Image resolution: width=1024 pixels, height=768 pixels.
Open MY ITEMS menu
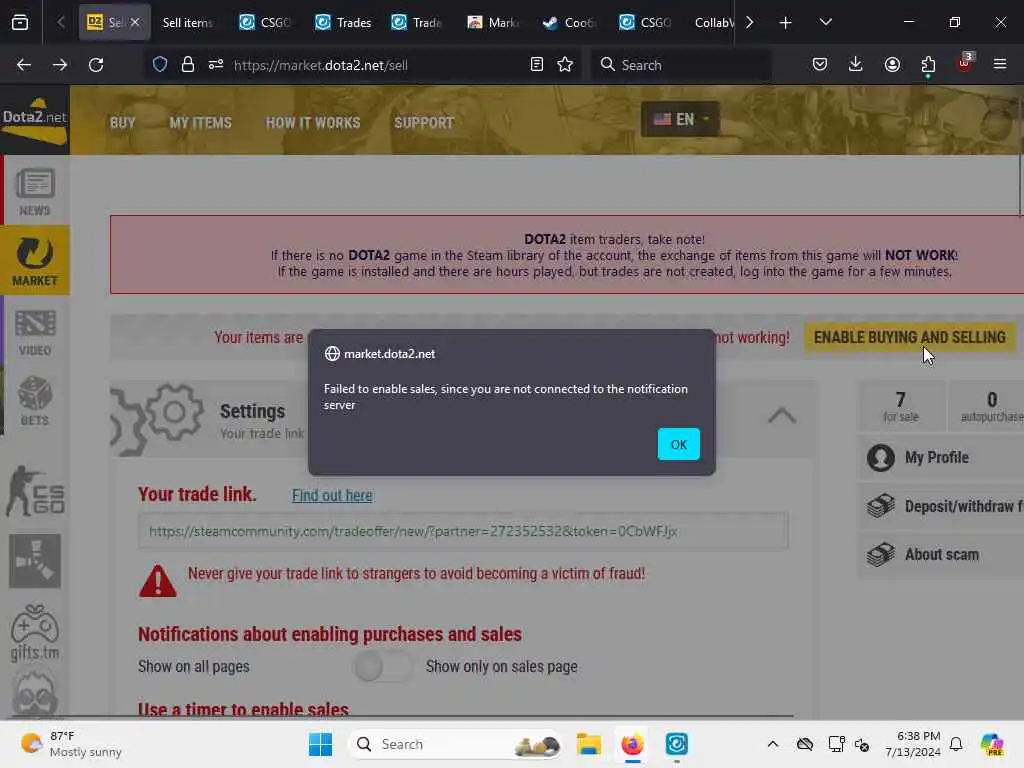pos(200,123)
